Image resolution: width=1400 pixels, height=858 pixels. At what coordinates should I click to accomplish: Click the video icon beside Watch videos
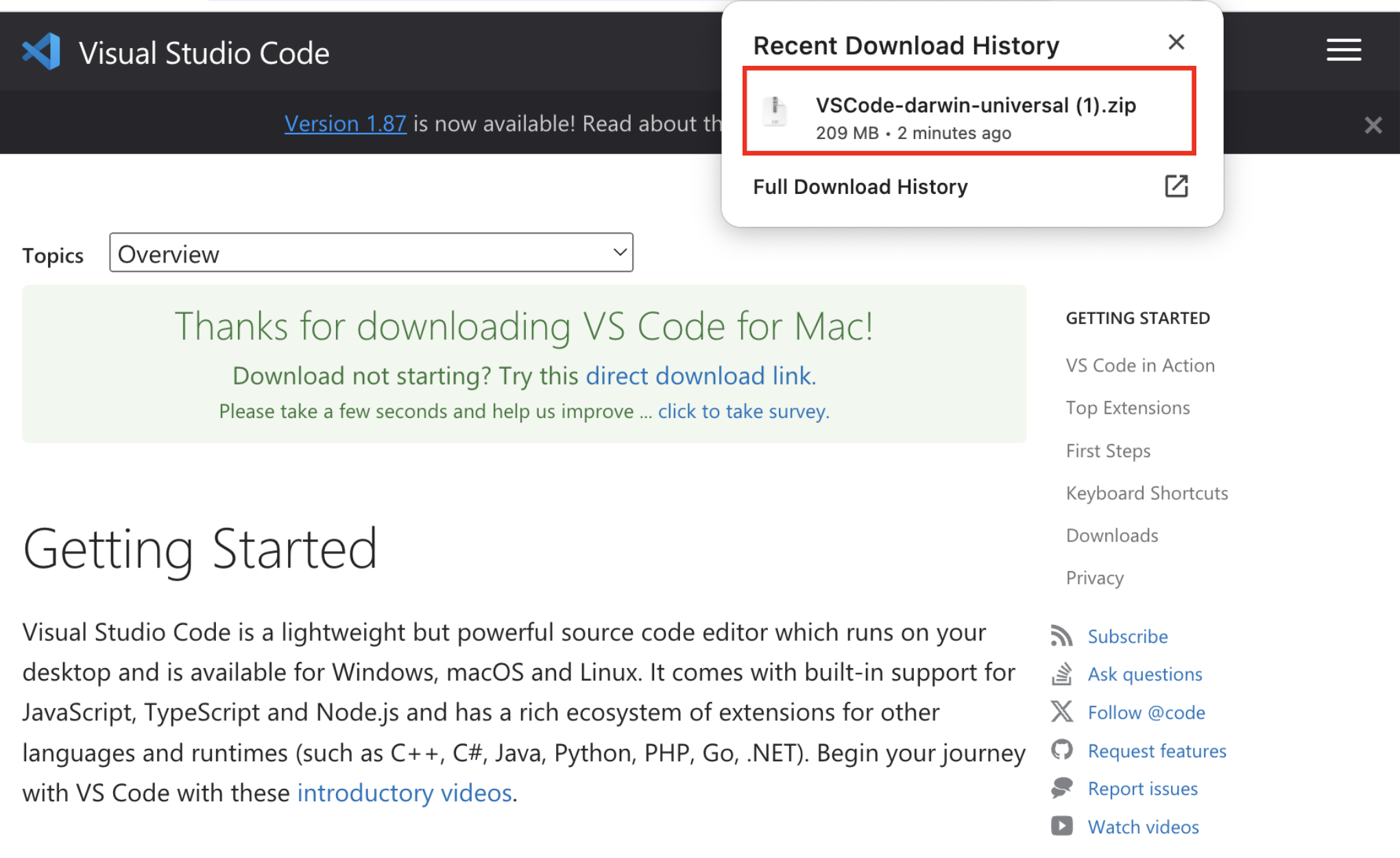pyautogui.click(x=1061, y=826)
